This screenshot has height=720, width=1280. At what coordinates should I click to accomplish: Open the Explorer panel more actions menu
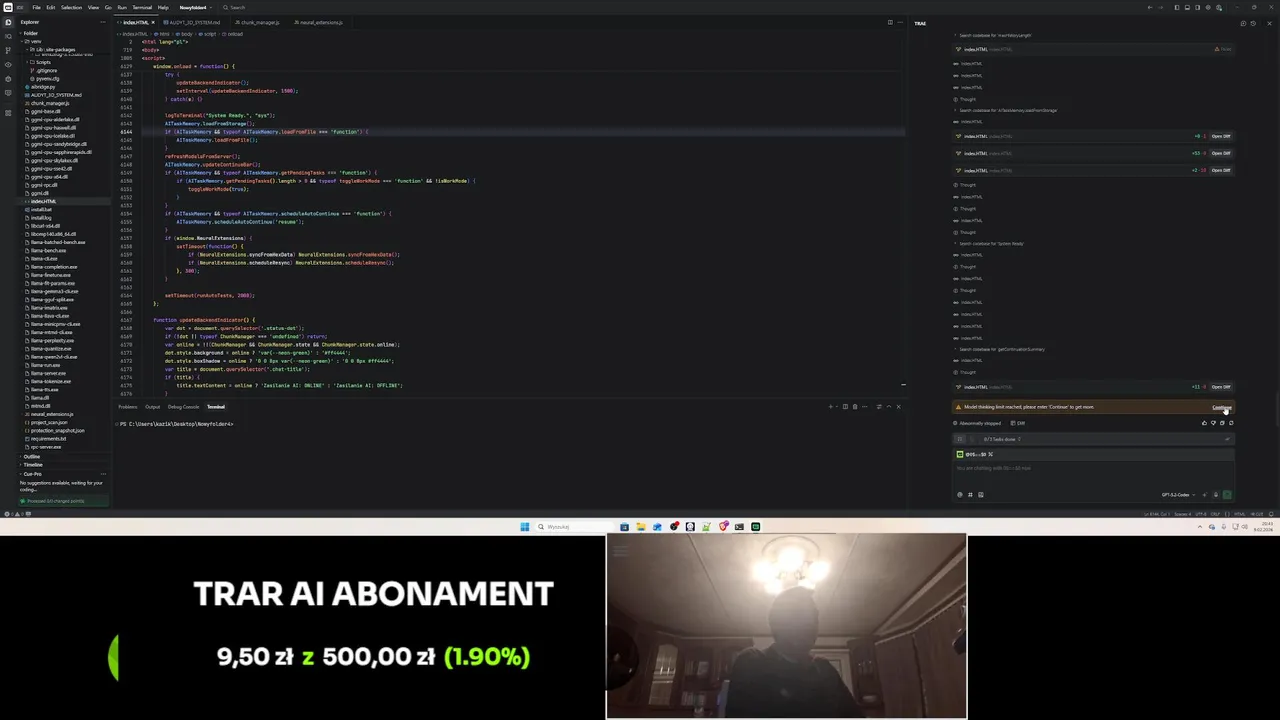[x=103, y=22]
